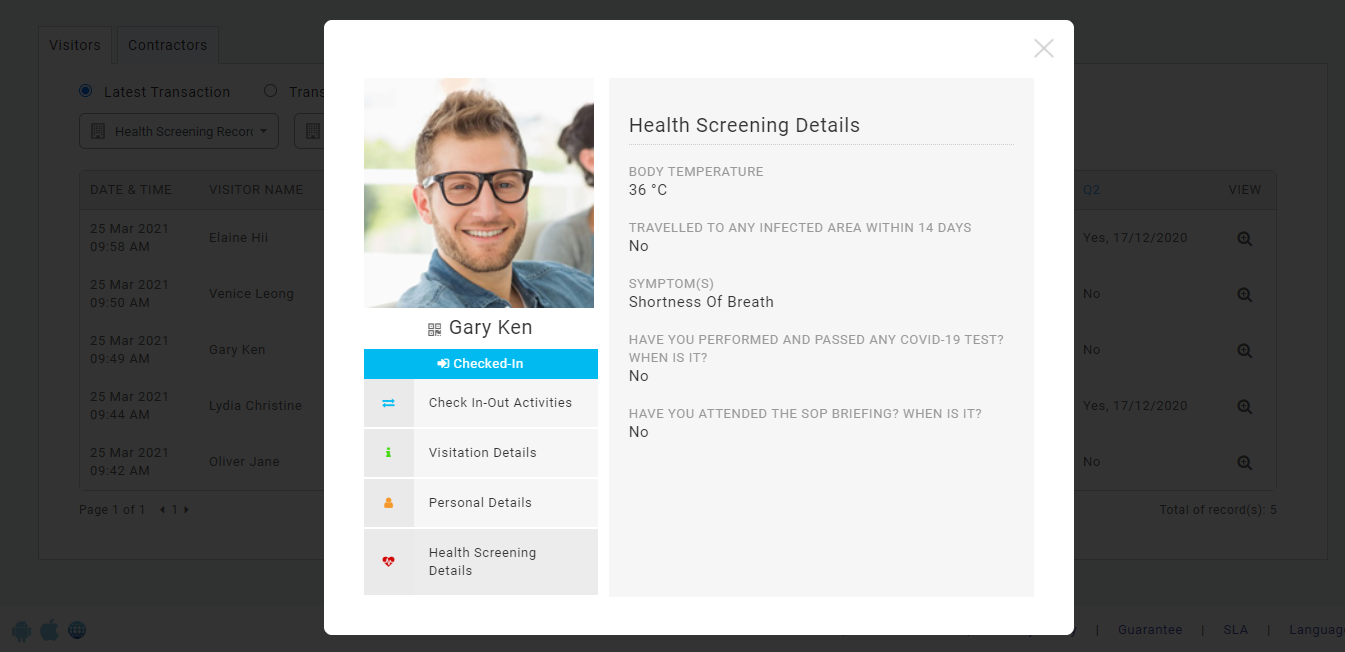
Task: Expand the Health Screening Record dropdown
Action: click(179, 131)
